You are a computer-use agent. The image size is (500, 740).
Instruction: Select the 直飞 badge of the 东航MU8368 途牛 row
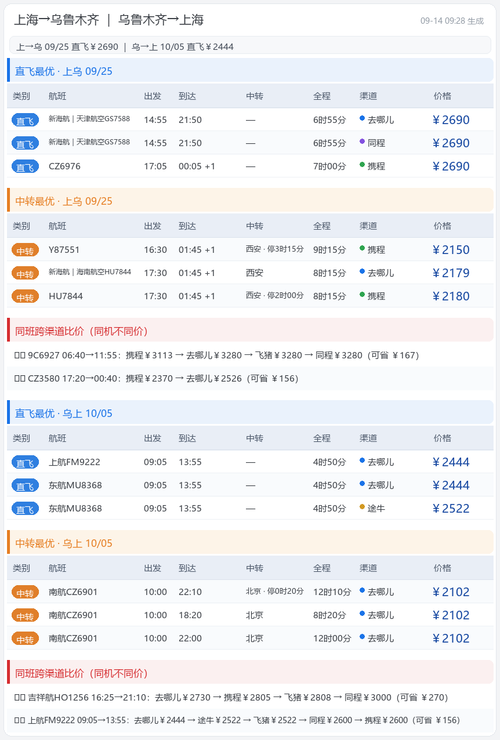coord(25,509)
